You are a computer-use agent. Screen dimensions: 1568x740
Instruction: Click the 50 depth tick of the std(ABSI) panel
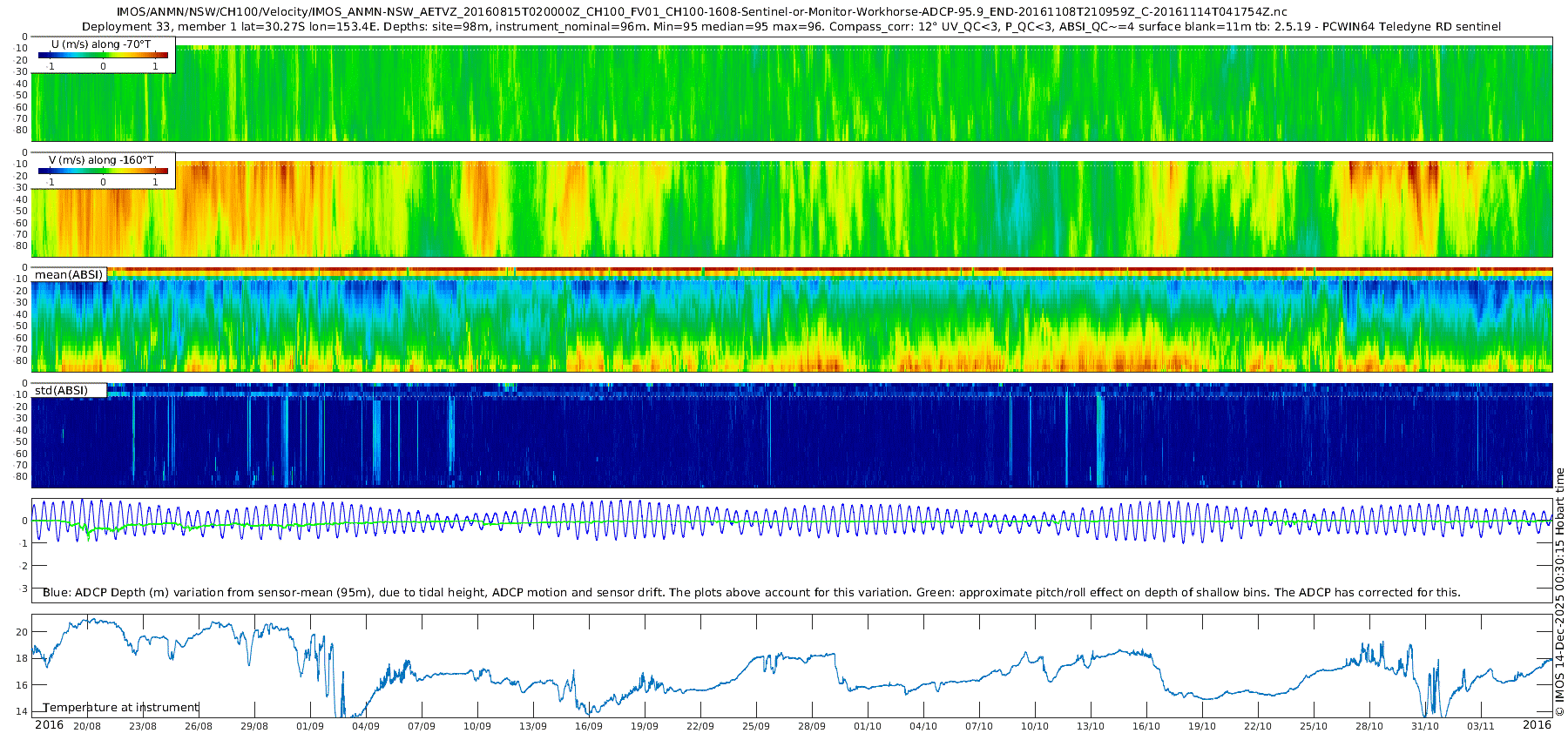click(22, 442)
